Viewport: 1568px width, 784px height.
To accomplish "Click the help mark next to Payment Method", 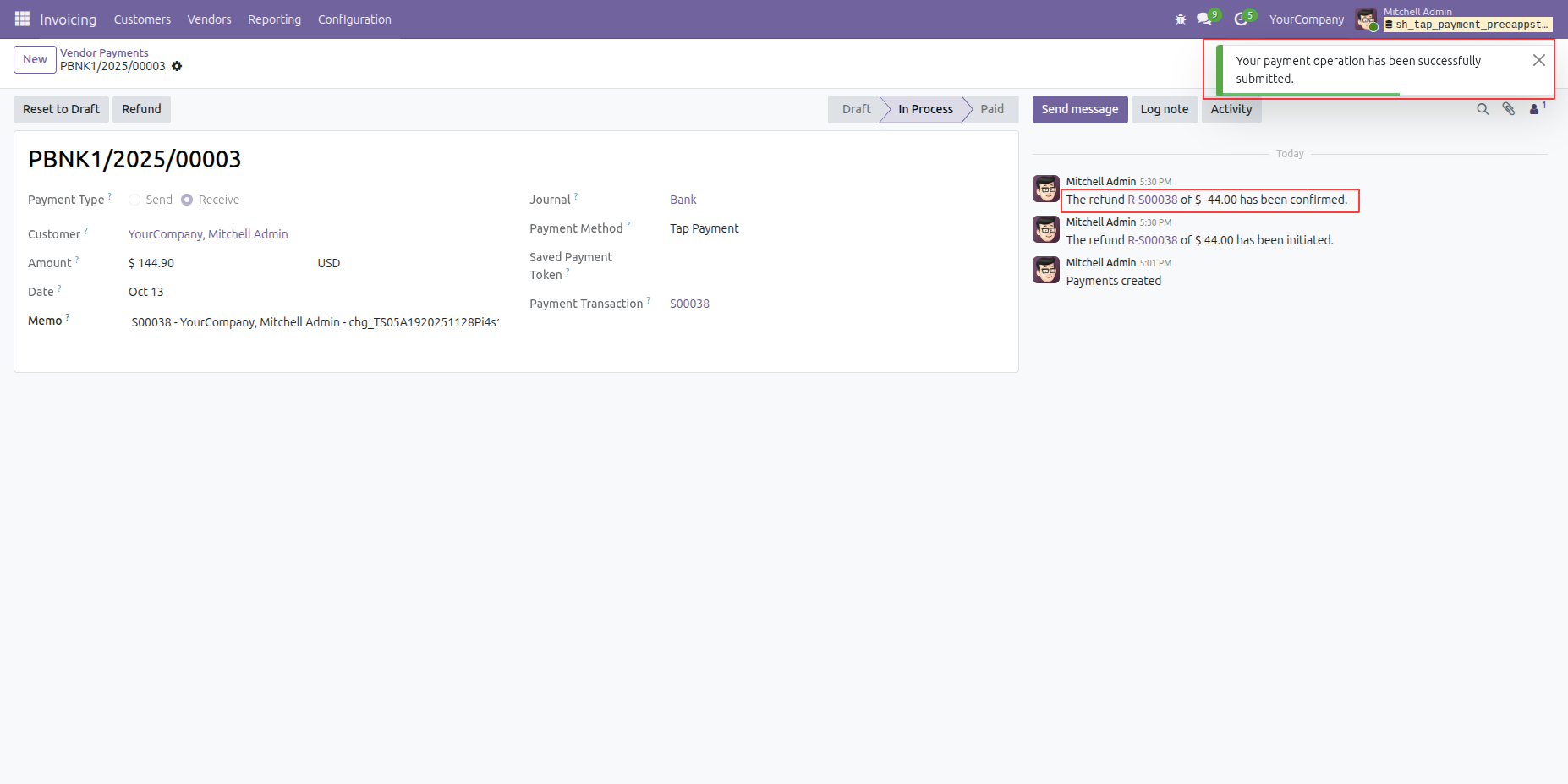I will (x=628, y=225).
